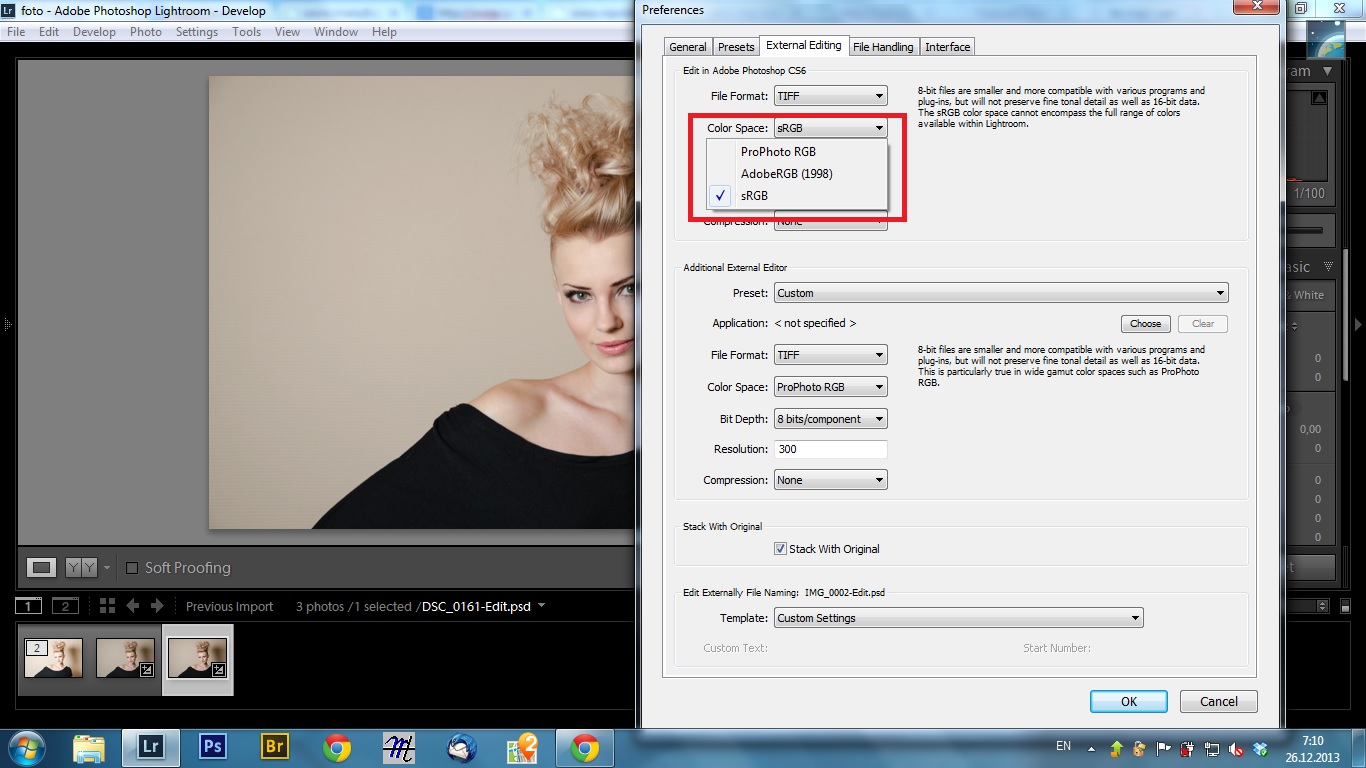
Task: Click the sRGB Color Space combo box
Action: point(831,128)
